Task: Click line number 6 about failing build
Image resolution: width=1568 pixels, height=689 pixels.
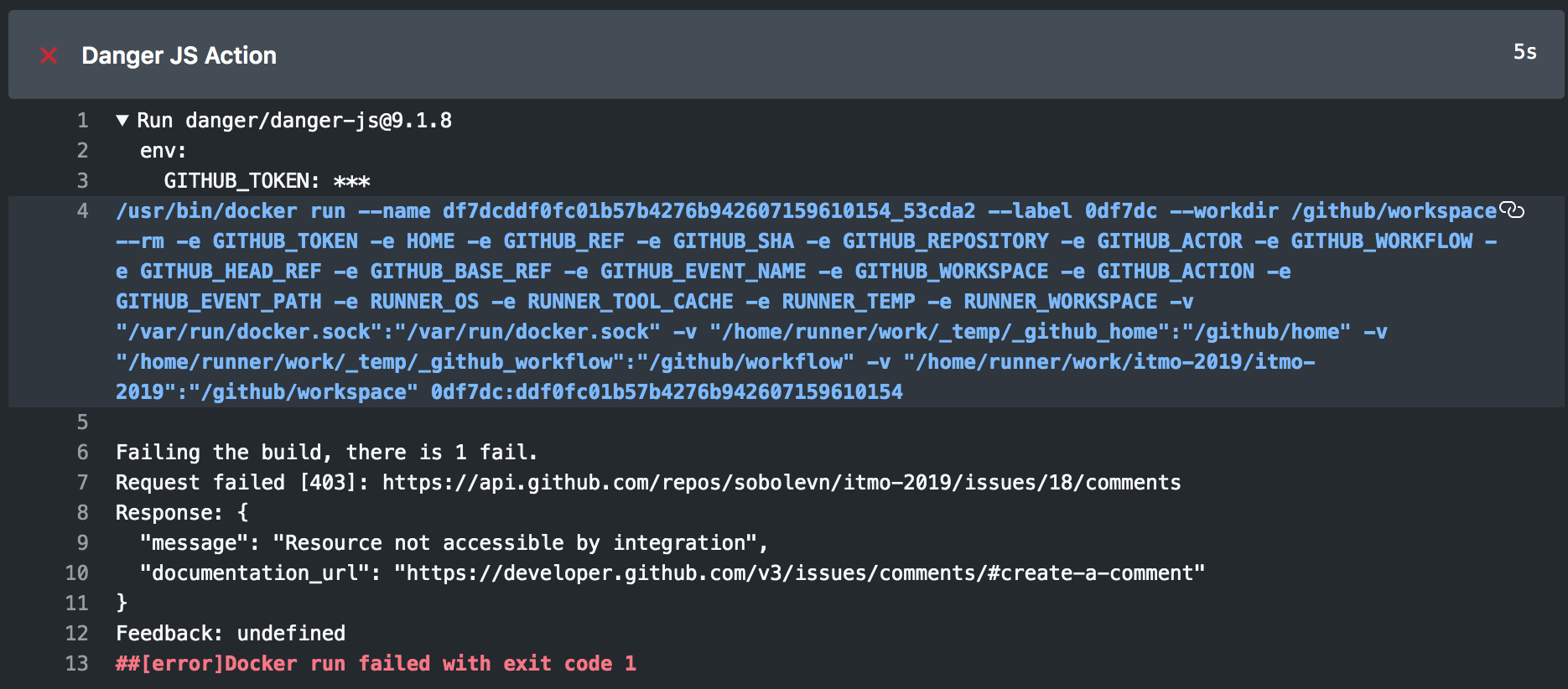Action: pyautogui.click(x=81, y=452)
